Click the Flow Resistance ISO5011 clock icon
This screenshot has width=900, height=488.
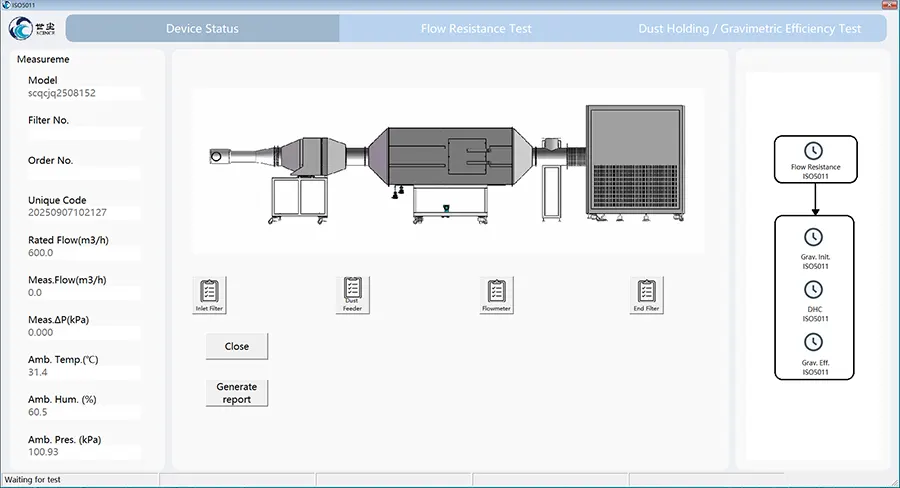pyautogui.click(x=814, y=151)
